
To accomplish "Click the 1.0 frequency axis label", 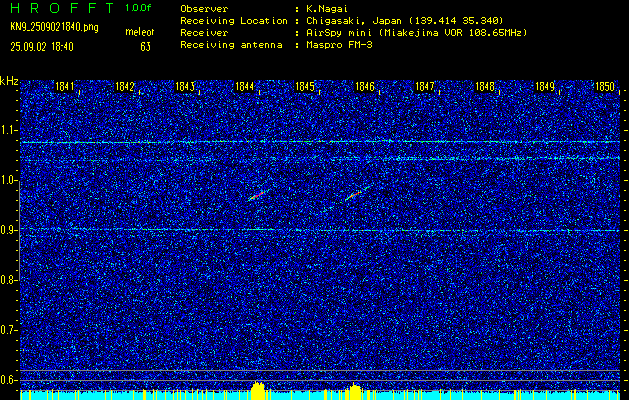I will pyautogui.click(x=8, y=180).
